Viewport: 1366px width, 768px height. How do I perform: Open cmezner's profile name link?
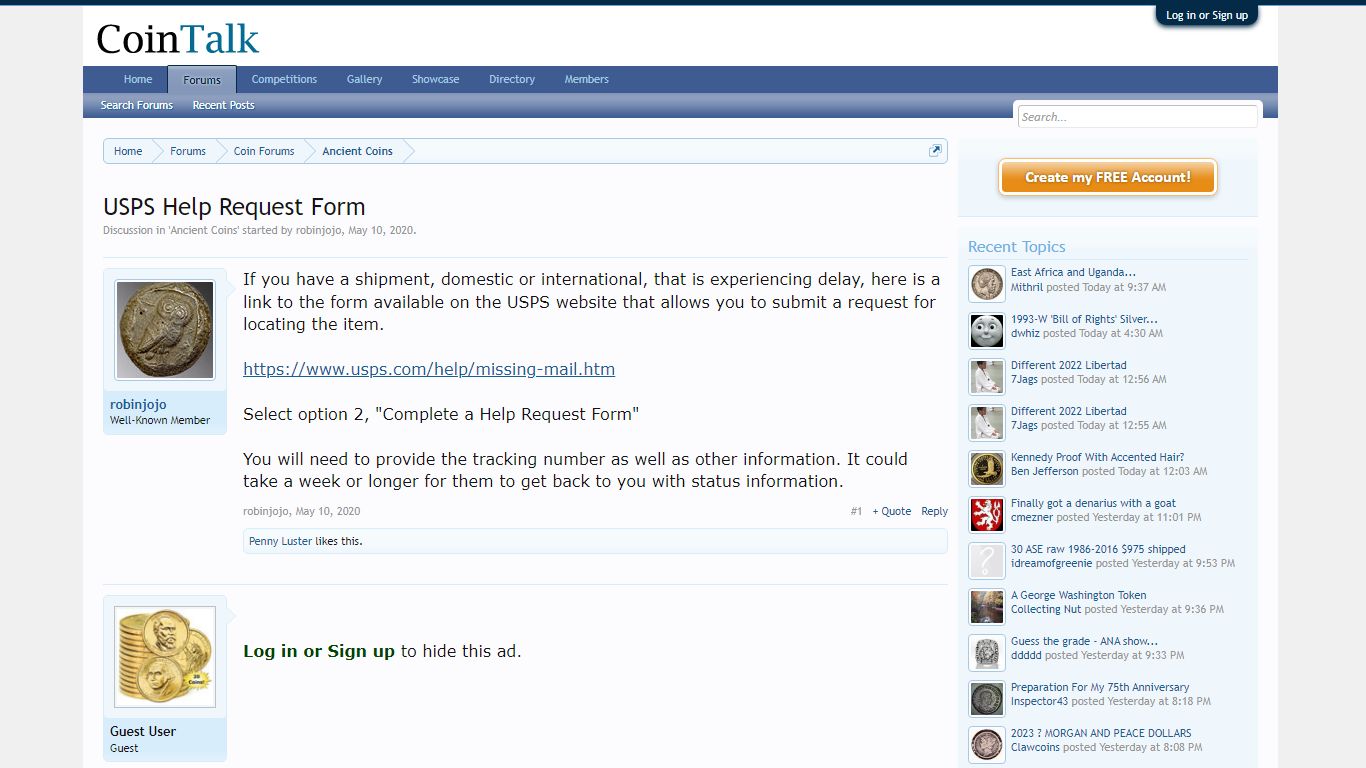(x=1032, y=517)
